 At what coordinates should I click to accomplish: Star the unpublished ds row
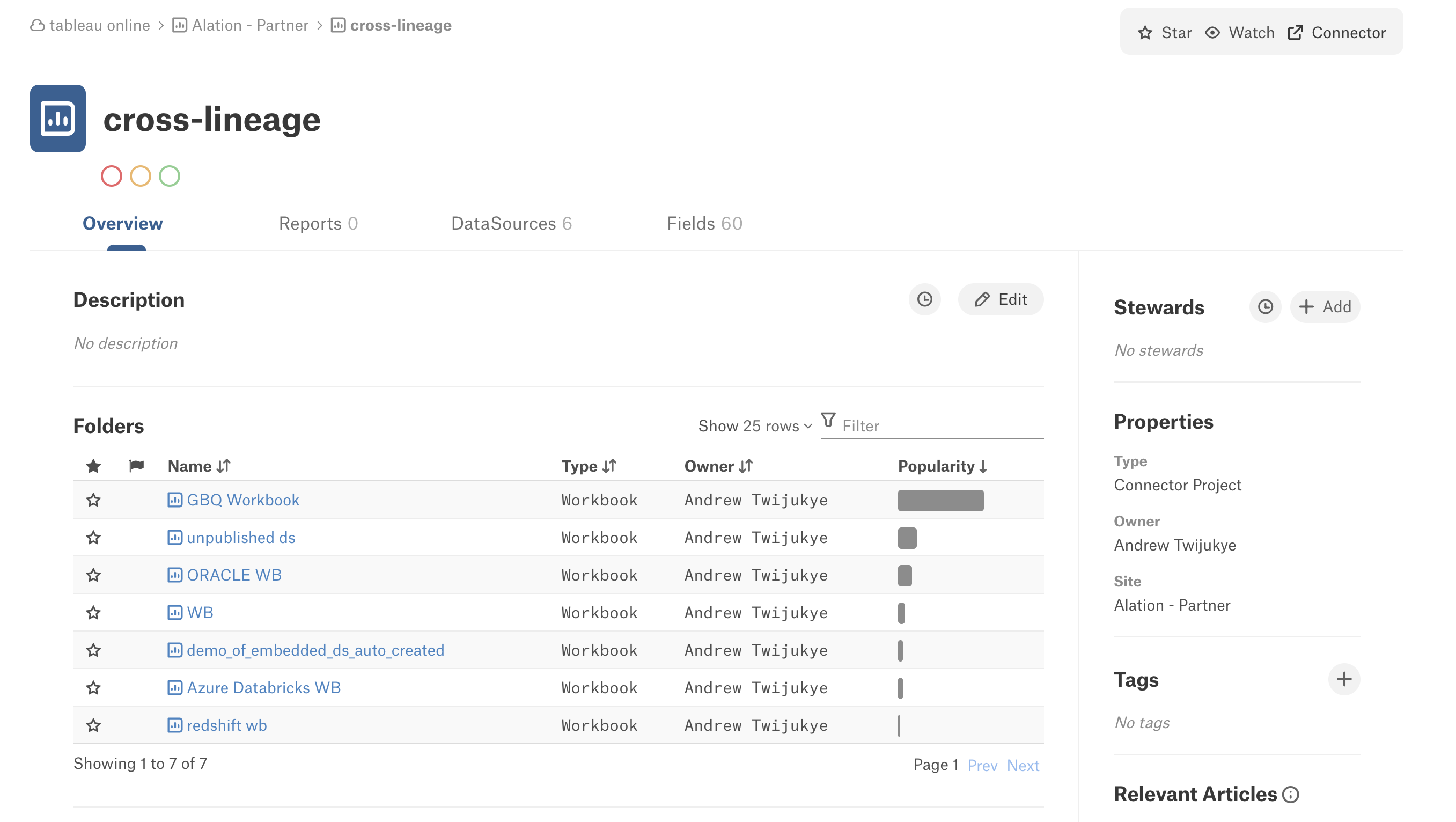(x=93, y=537)
